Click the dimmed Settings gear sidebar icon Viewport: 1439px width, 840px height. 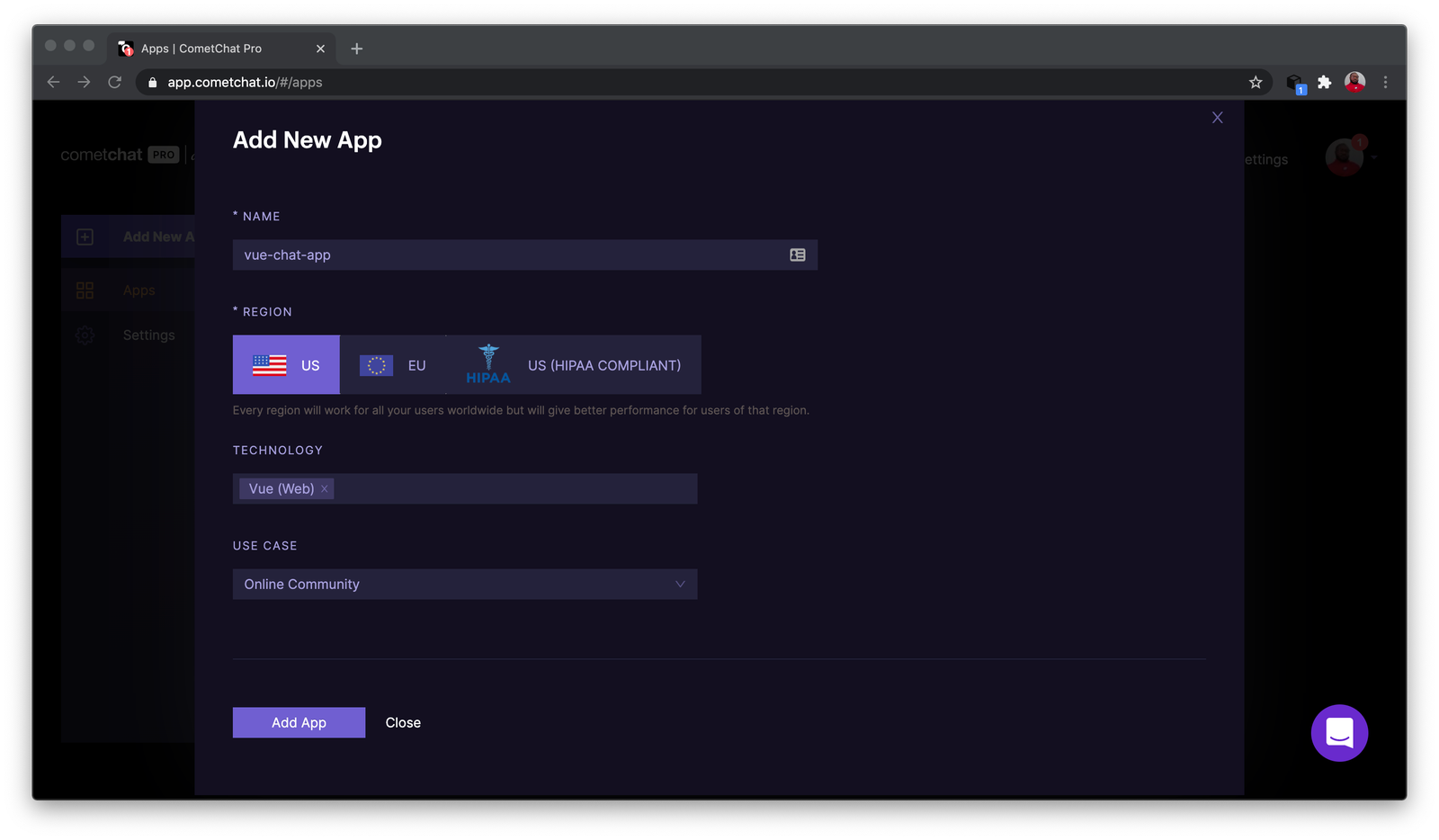point(85,335)
